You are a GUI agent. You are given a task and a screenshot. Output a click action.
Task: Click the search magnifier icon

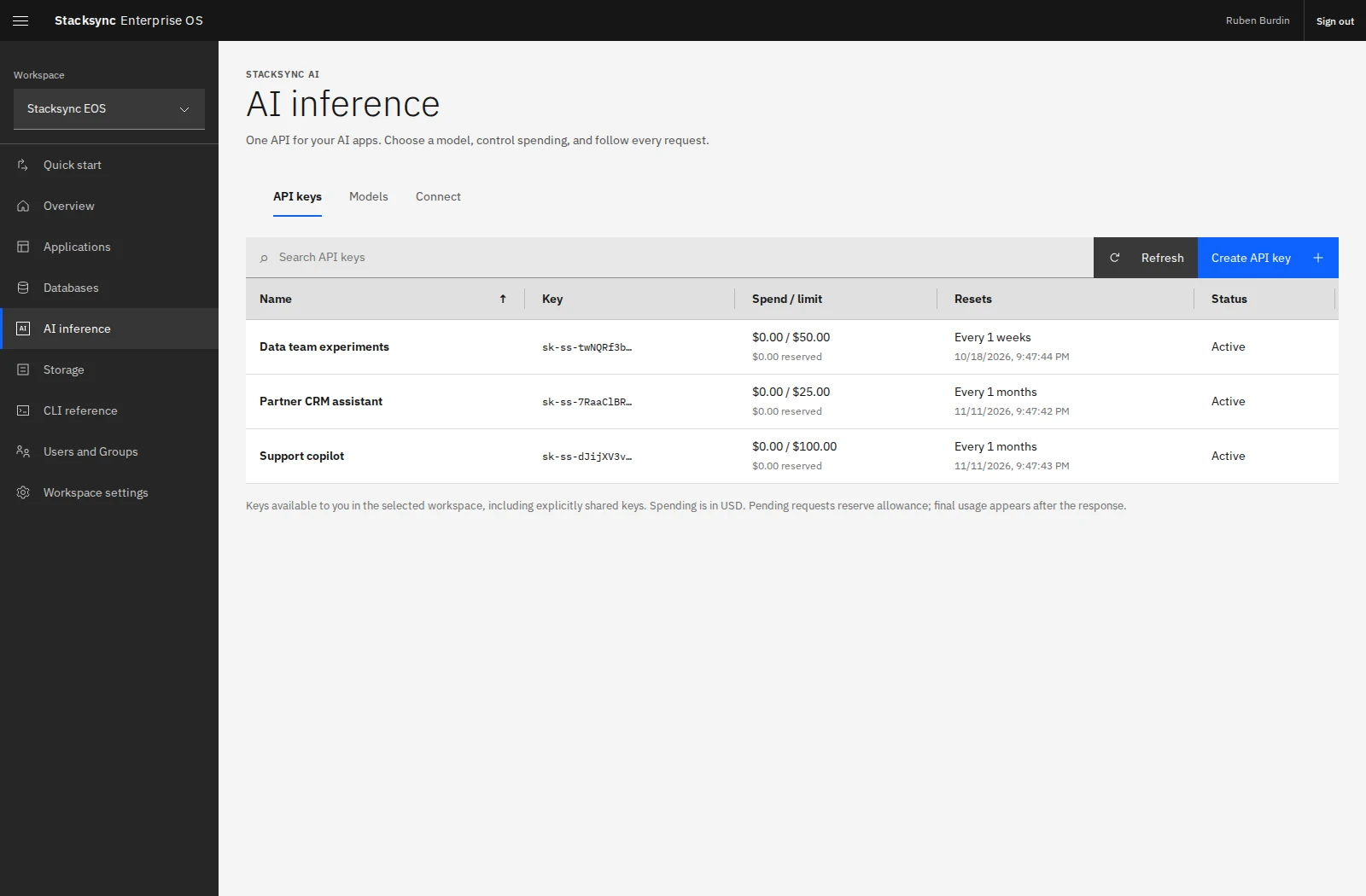(264, 258)
